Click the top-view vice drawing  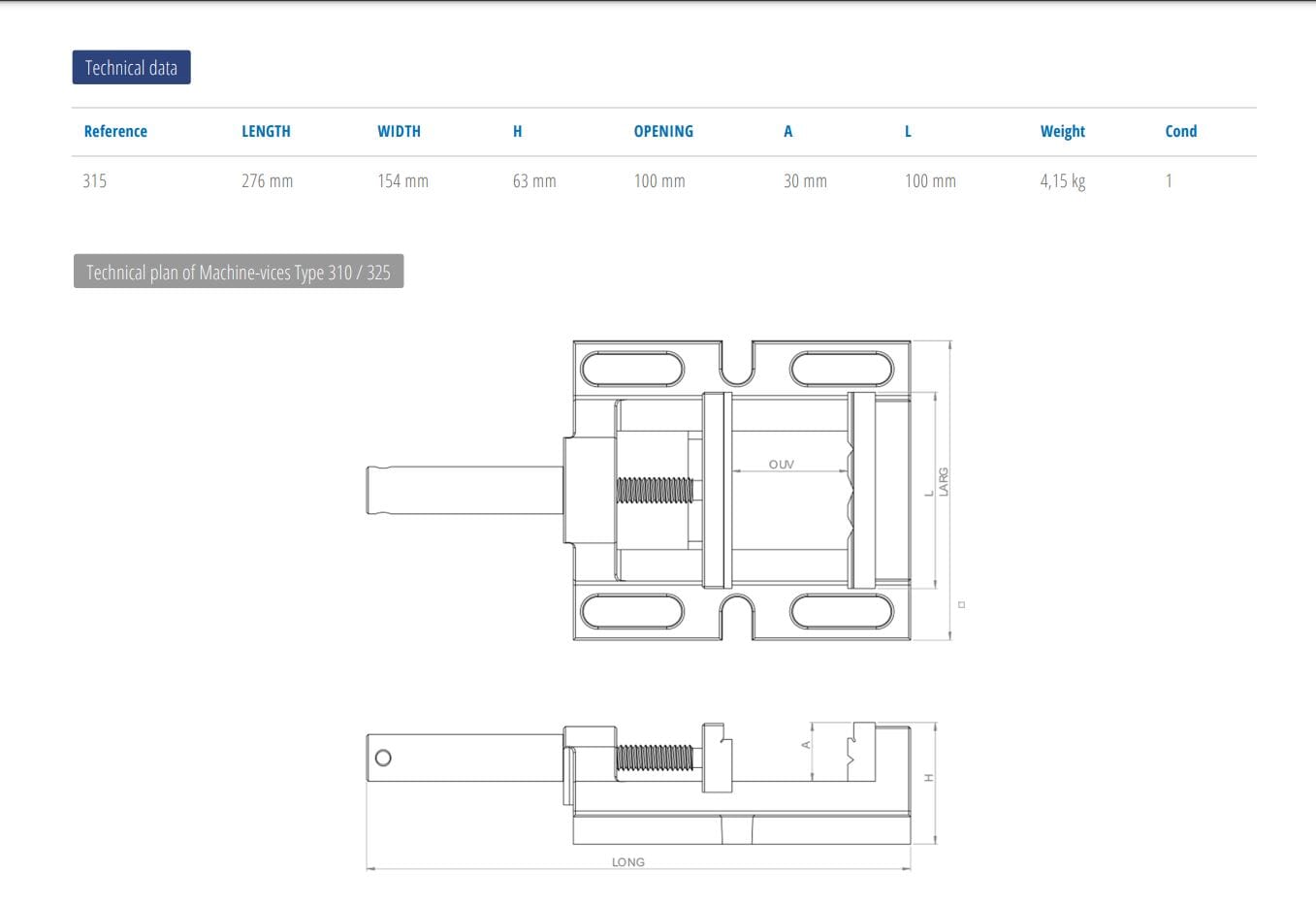[x=659, y=490]
